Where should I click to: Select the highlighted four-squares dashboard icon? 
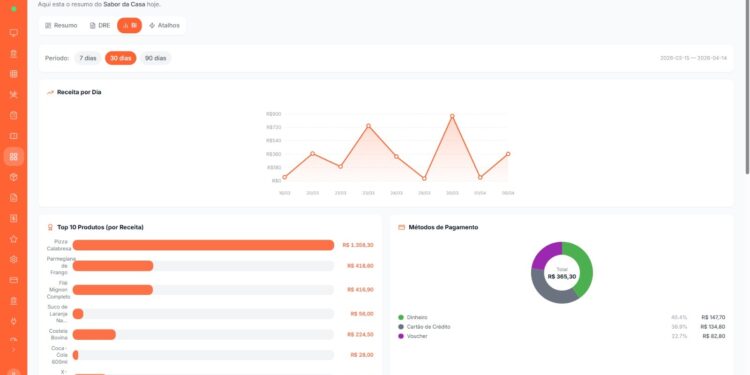coord(13,156)
